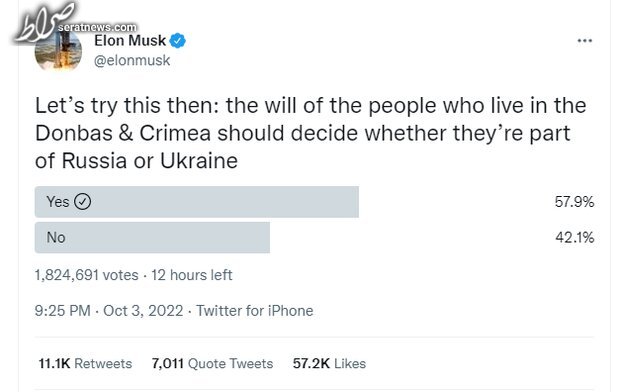
Task: Open the @elonmusk handle link
Action: [x=132, y=61]
